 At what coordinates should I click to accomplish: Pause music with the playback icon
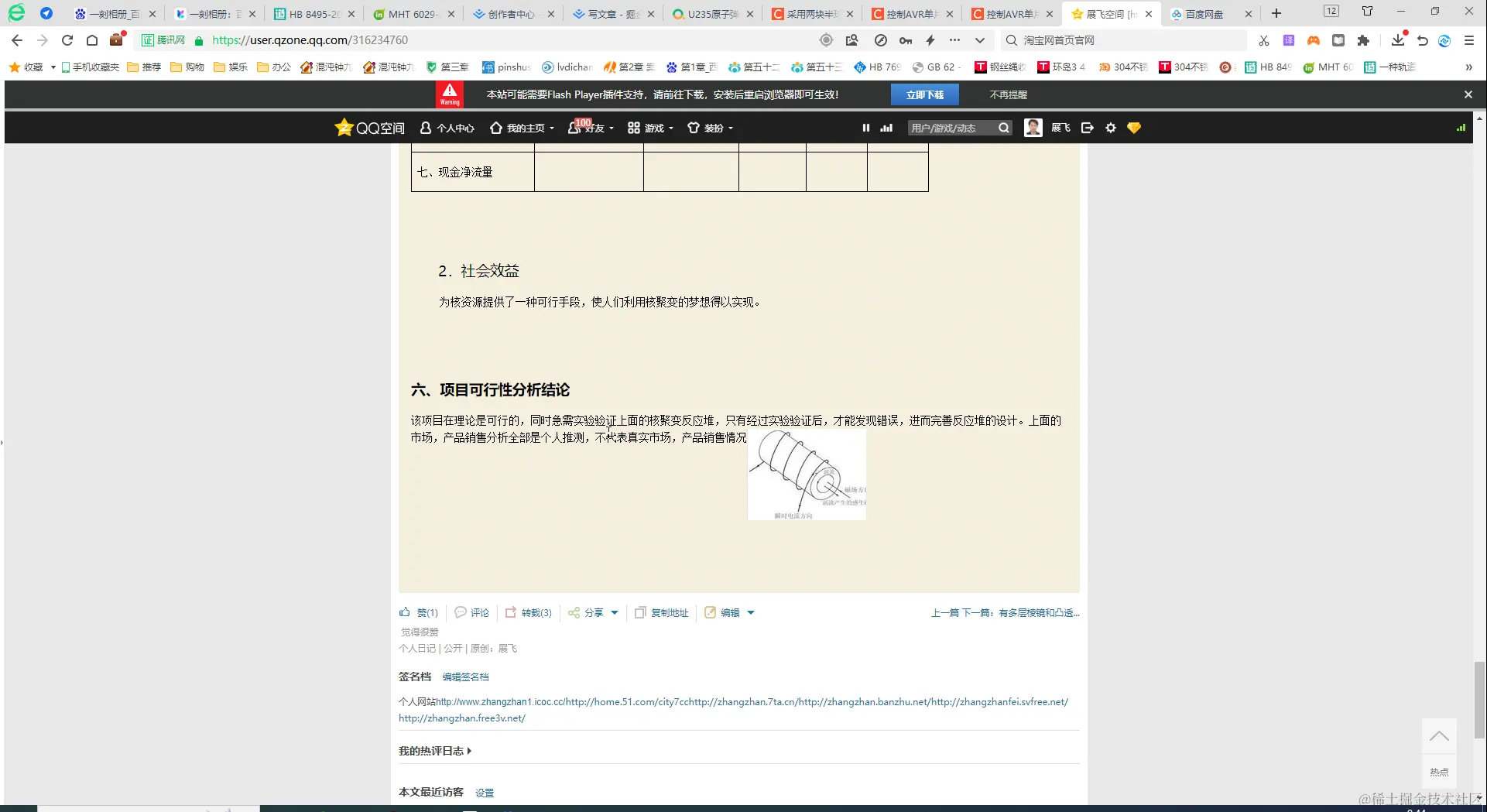865,128
